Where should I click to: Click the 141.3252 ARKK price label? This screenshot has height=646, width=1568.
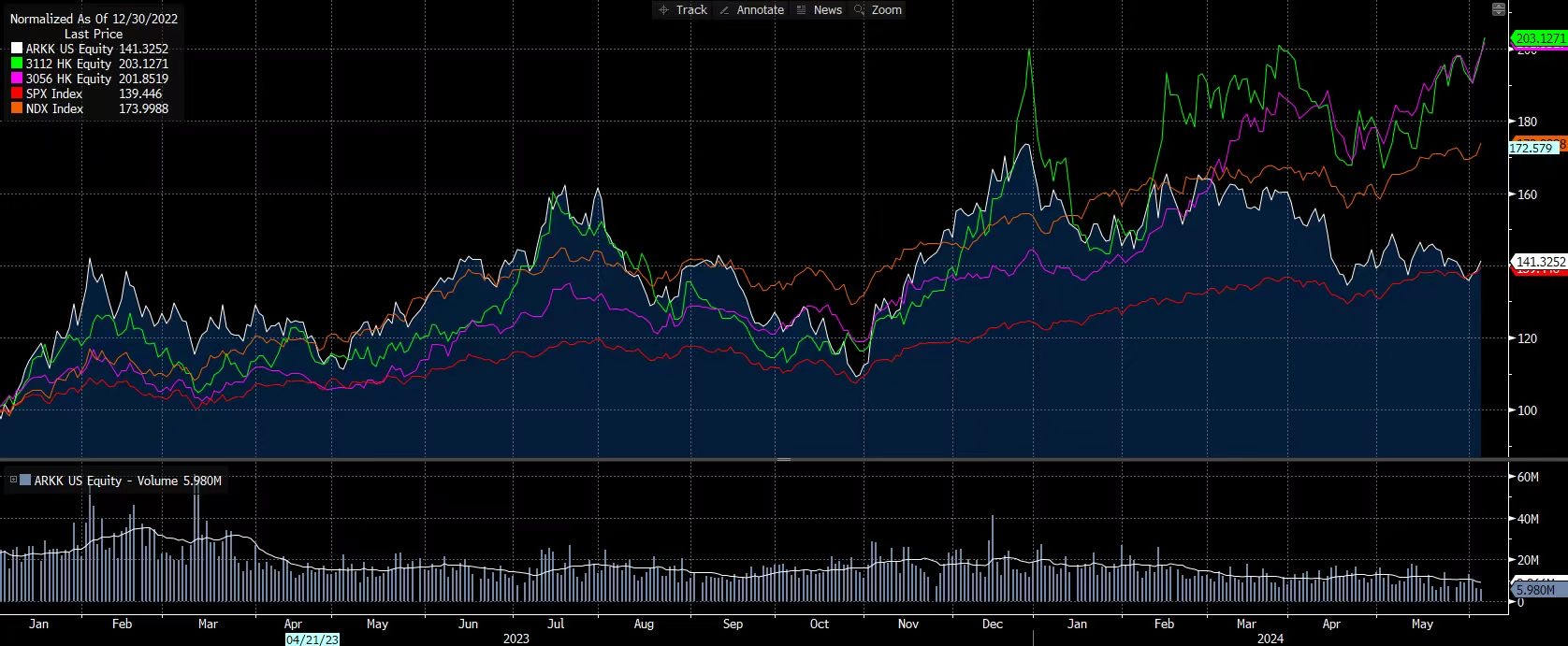[x=1539, y=263]
